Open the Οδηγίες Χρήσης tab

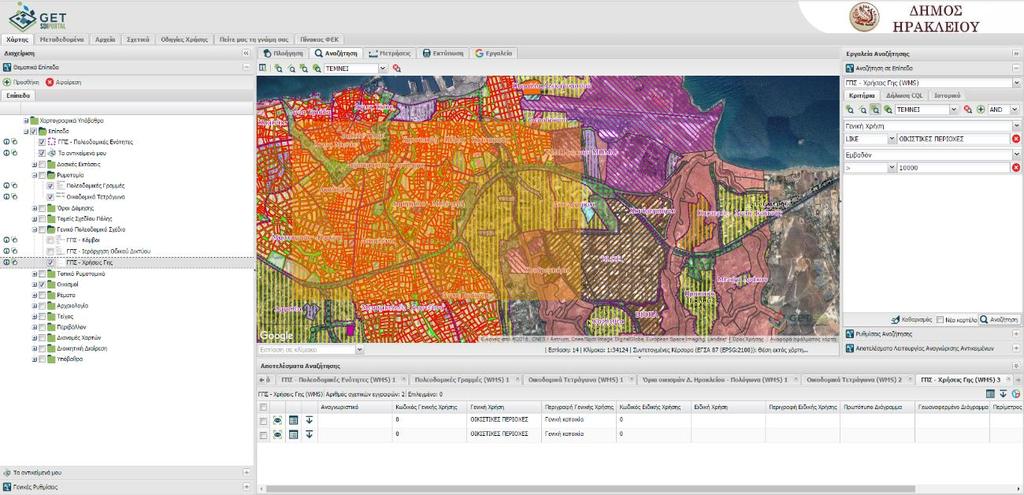coord(185,39)
